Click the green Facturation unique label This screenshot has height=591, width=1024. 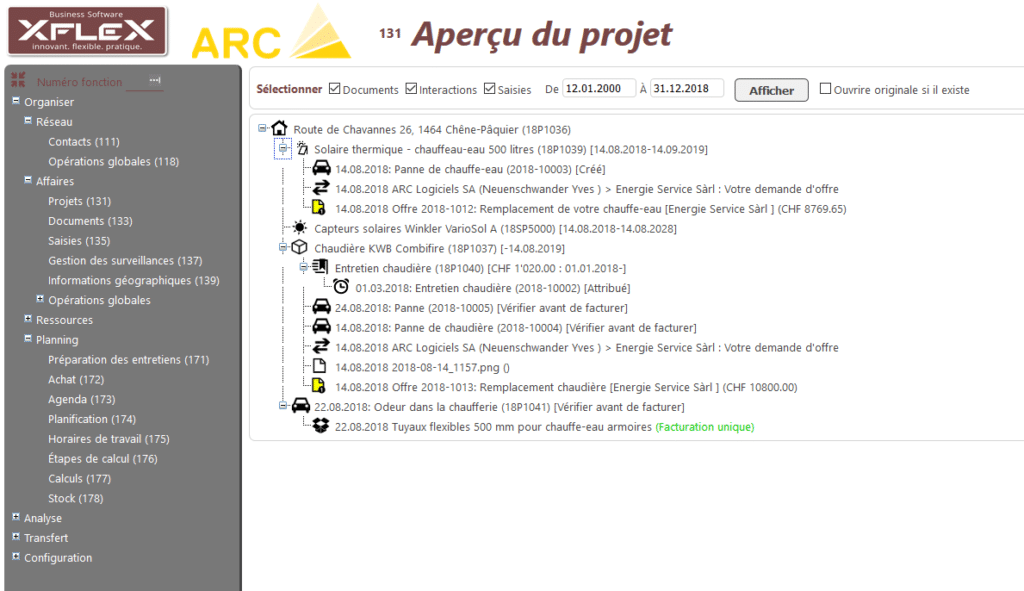[x=705, y=427]
